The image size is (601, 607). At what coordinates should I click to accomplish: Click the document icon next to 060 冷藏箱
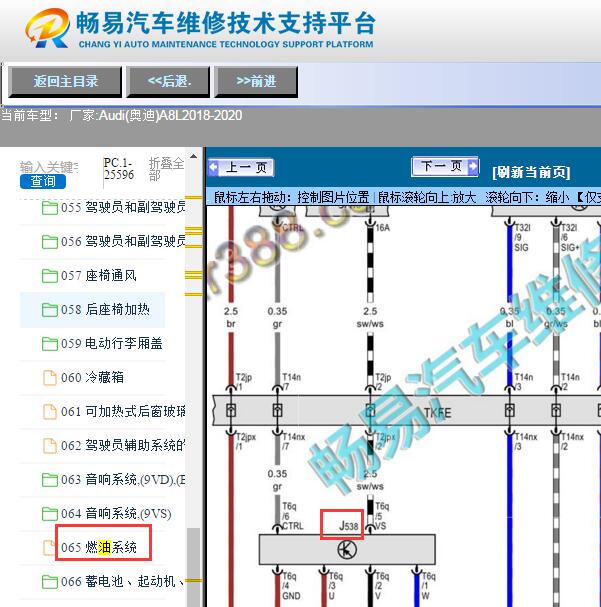tap(50, 378)
